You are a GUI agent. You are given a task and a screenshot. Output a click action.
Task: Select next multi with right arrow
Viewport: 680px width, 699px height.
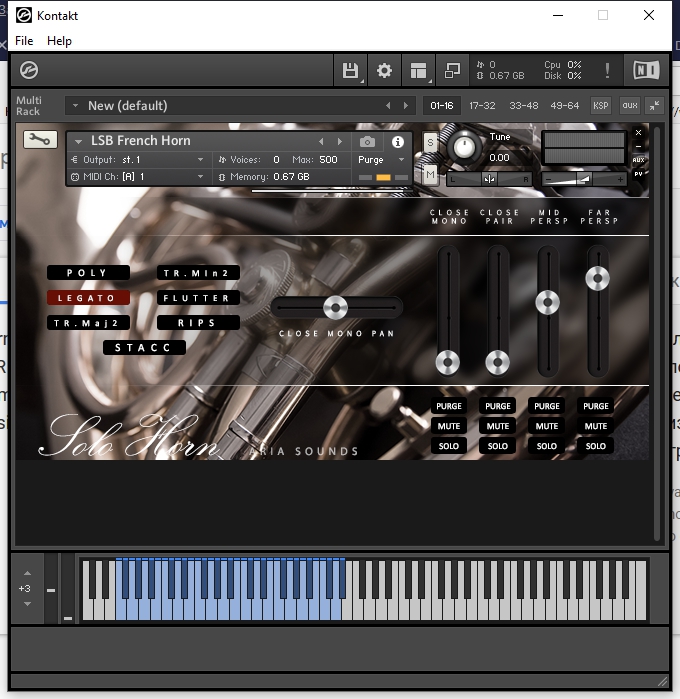pos(405,106)
